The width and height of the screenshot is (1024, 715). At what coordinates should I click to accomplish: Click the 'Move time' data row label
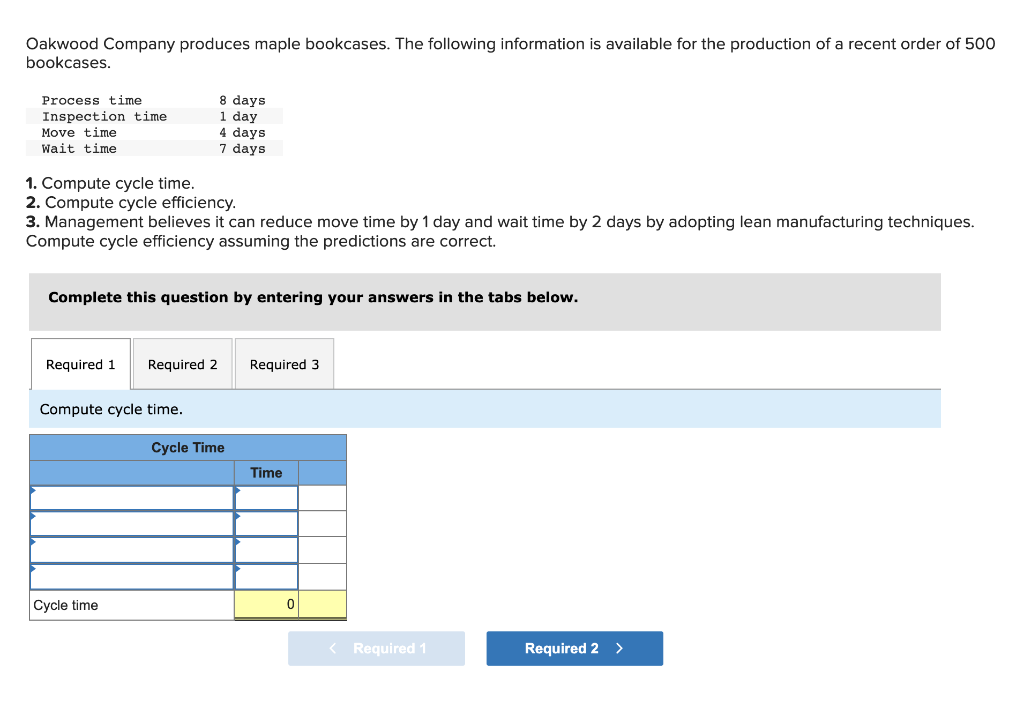[x=79, y=133]
